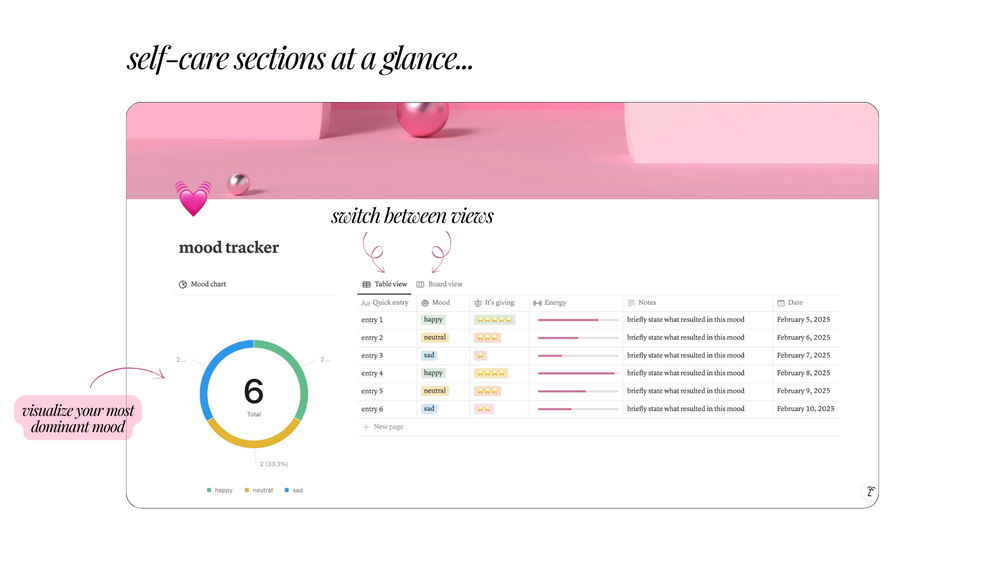
Task: Open entry 6 row
Action: click(372, 409)
